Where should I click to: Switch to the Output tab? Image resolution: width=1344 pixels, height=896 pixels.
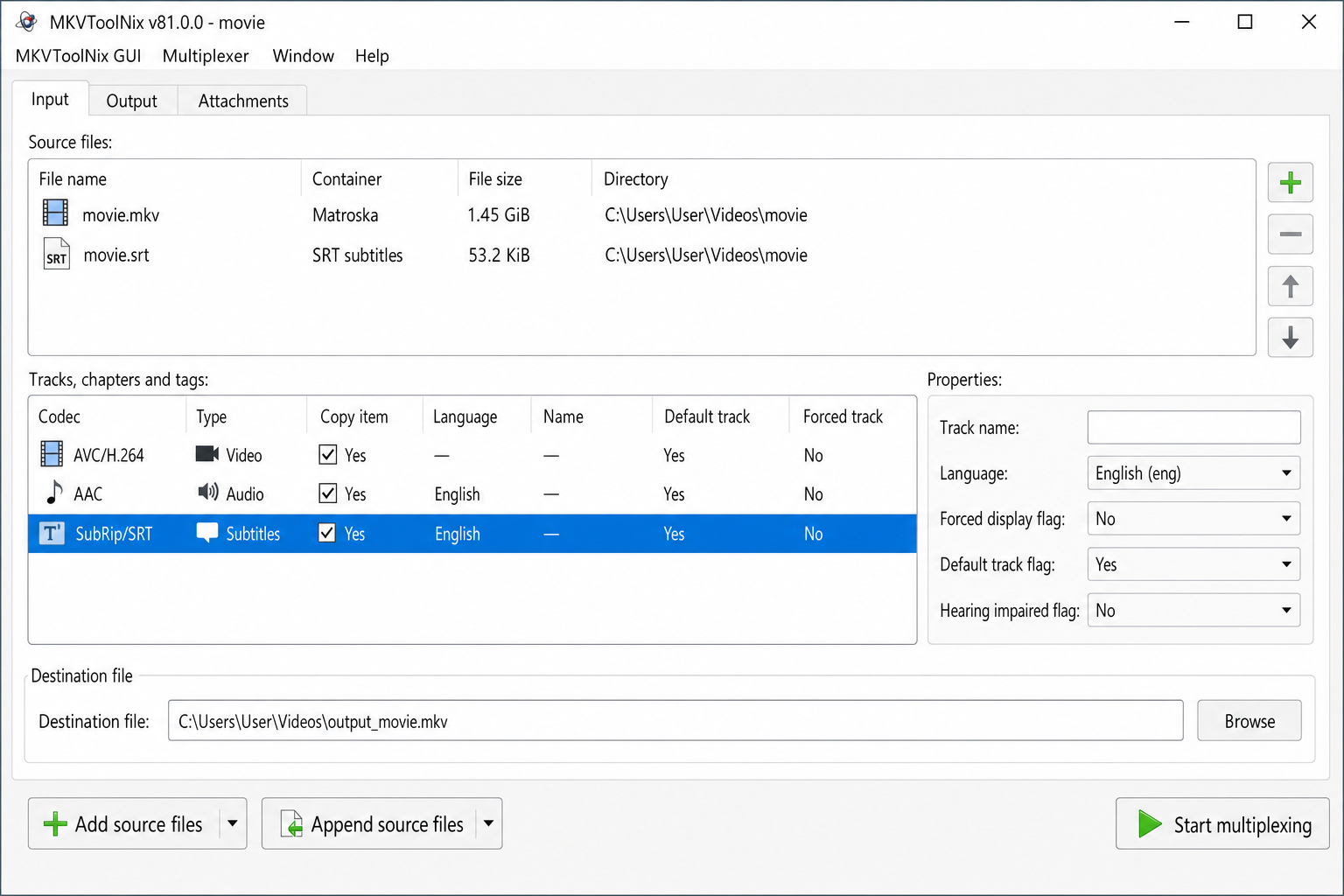132,101
